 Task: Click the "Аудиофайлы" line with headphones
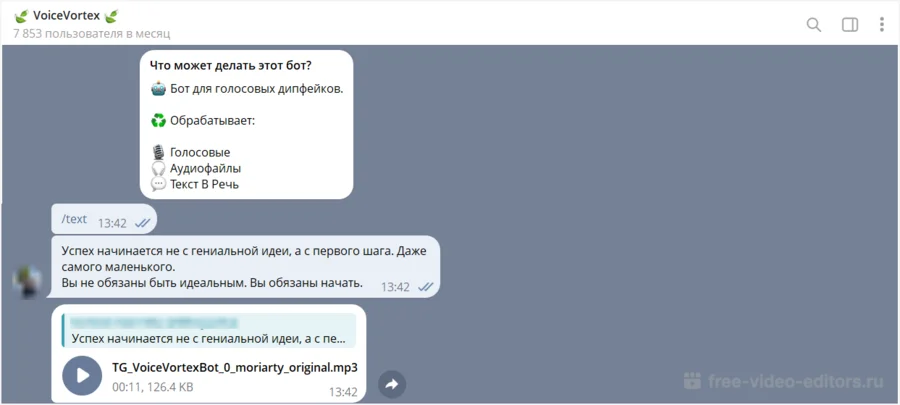[x=196, y=169]
